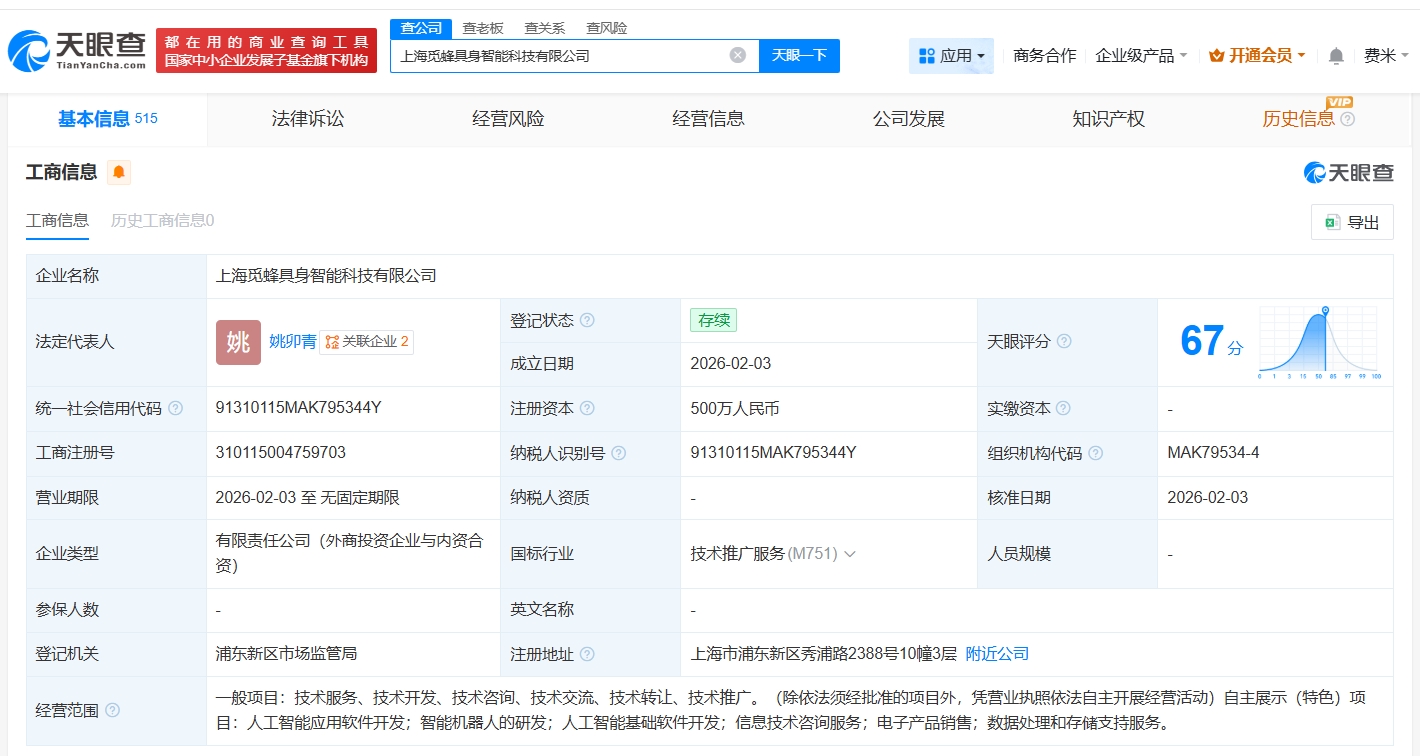This screenshot has width=1420, height=756.
Task: Click the help icon beside 天眼评分
Action: (x=1064, y=341)
